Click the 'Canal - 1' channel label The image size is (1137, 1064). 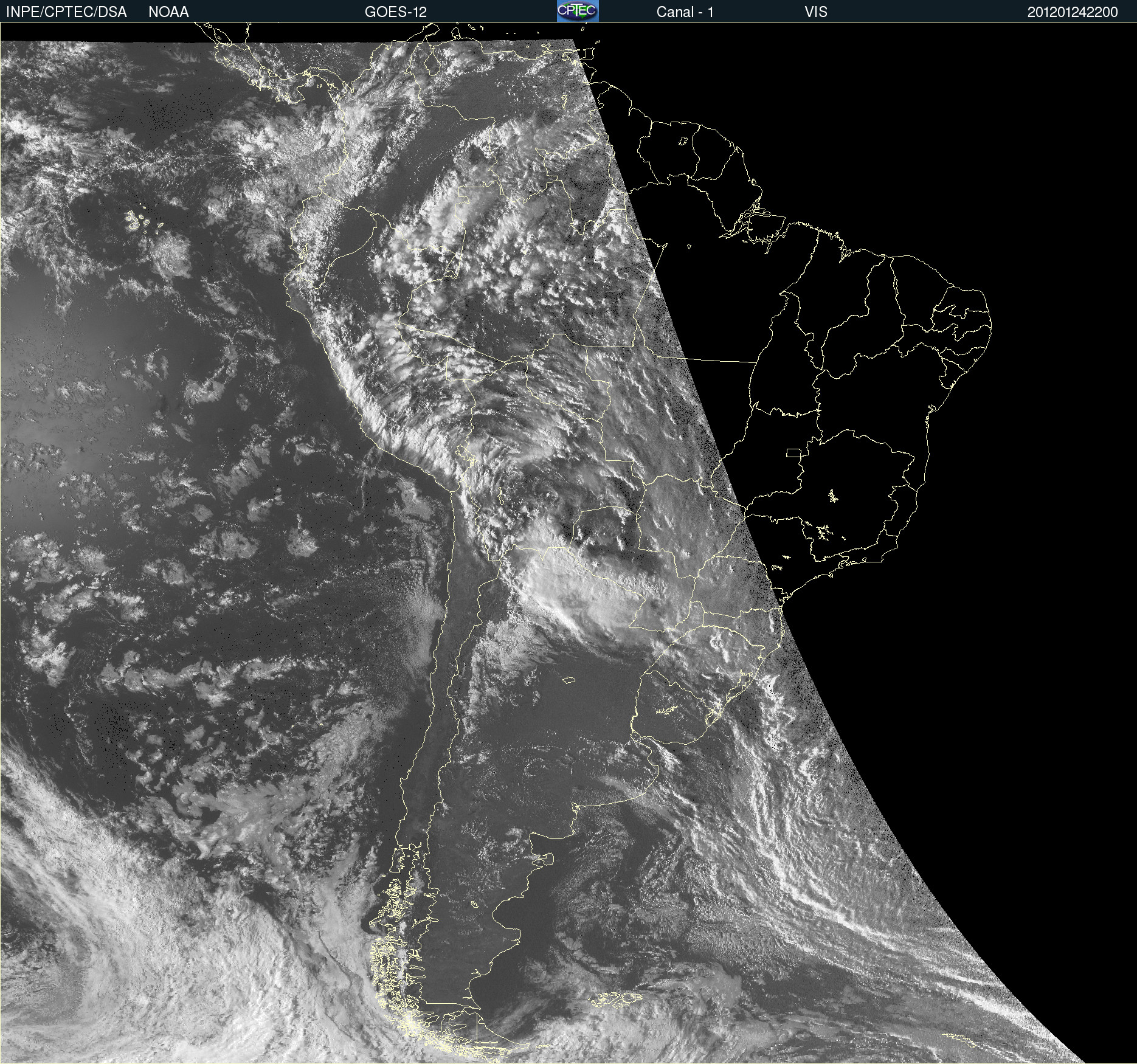pyautogui.click(x=685, y=12)
